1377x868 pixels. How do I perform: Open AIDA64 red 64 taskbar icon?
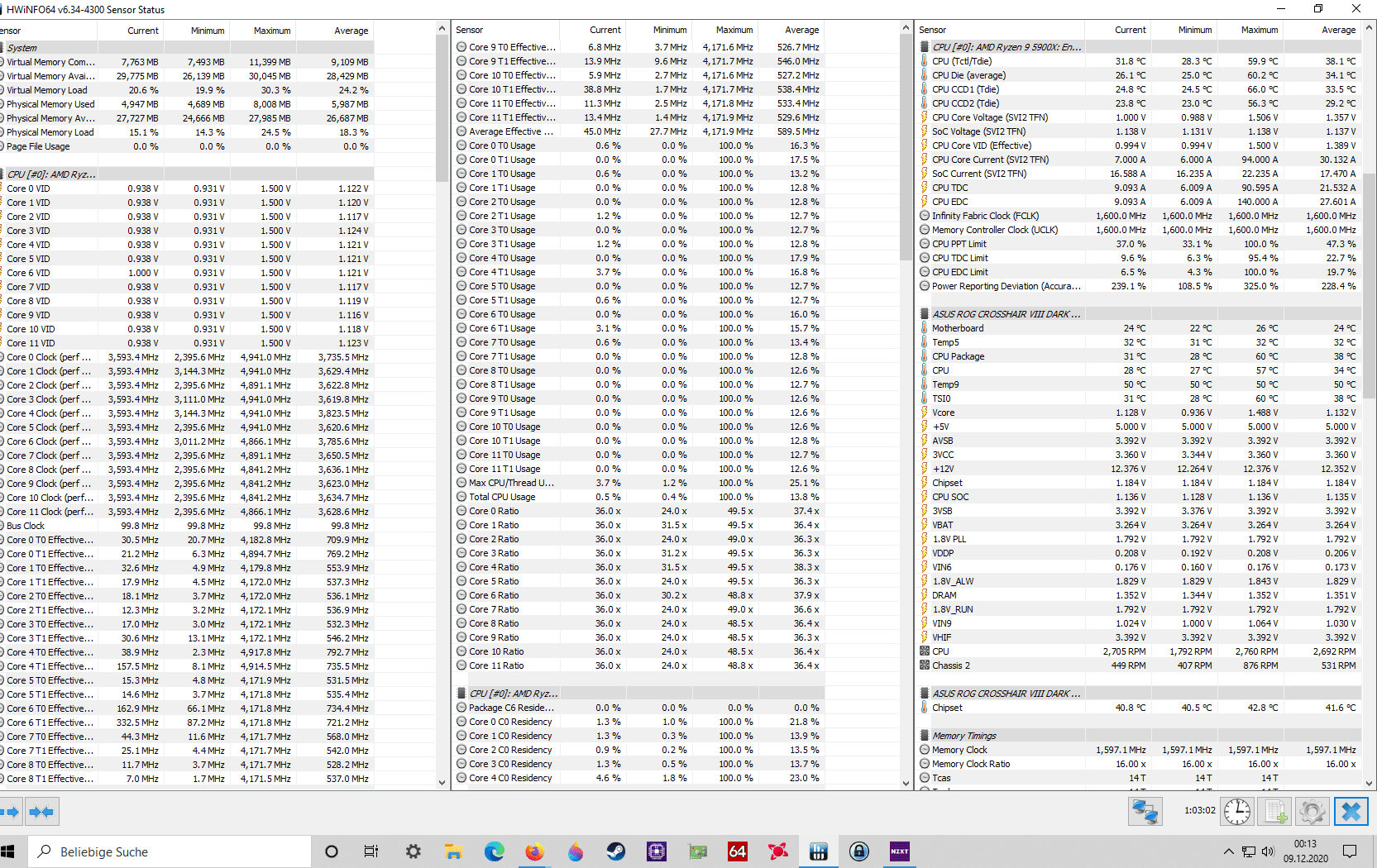pos(738,851)
